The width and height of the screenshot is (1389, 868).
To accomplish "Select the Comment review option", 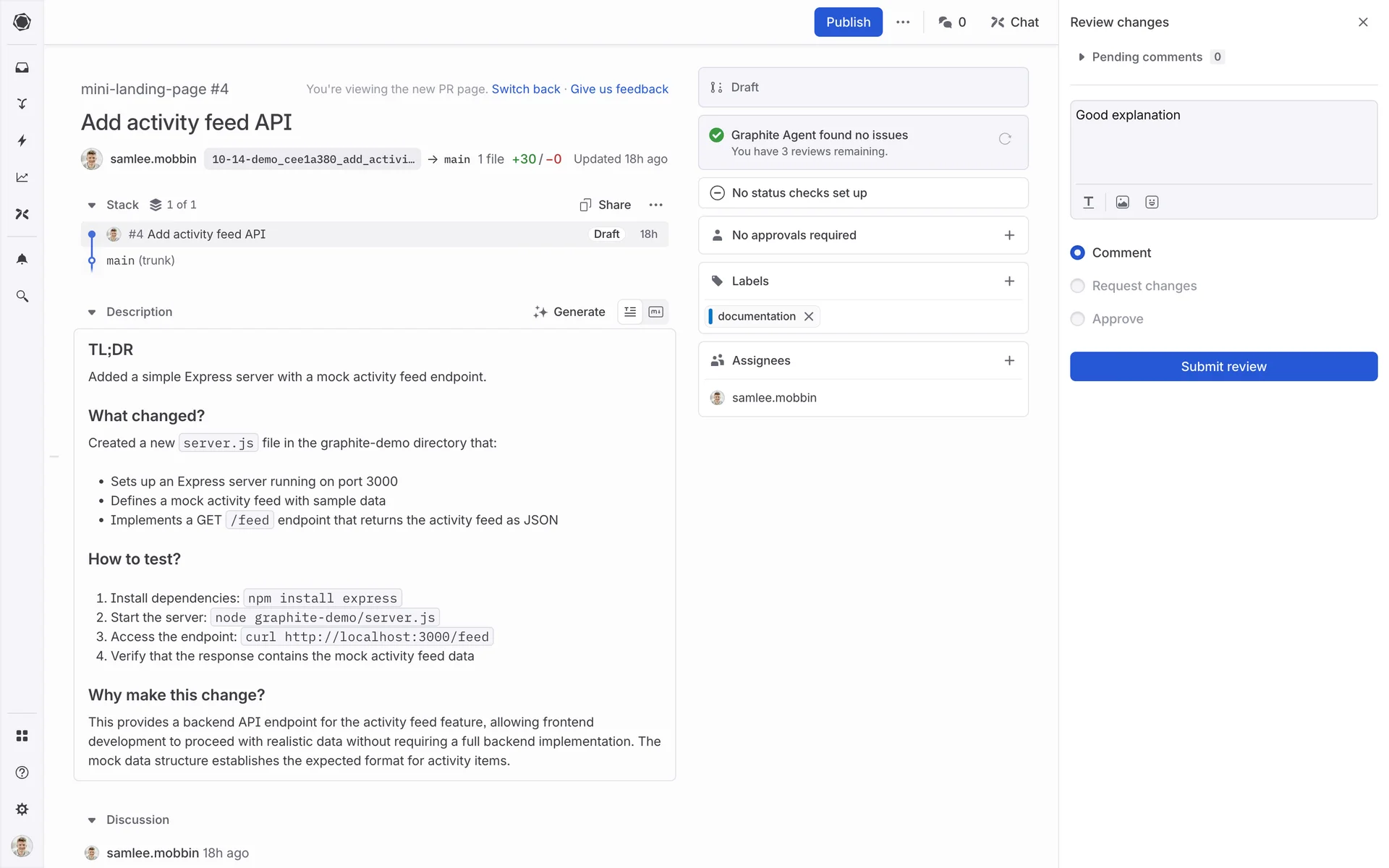I will point(1077,252).
